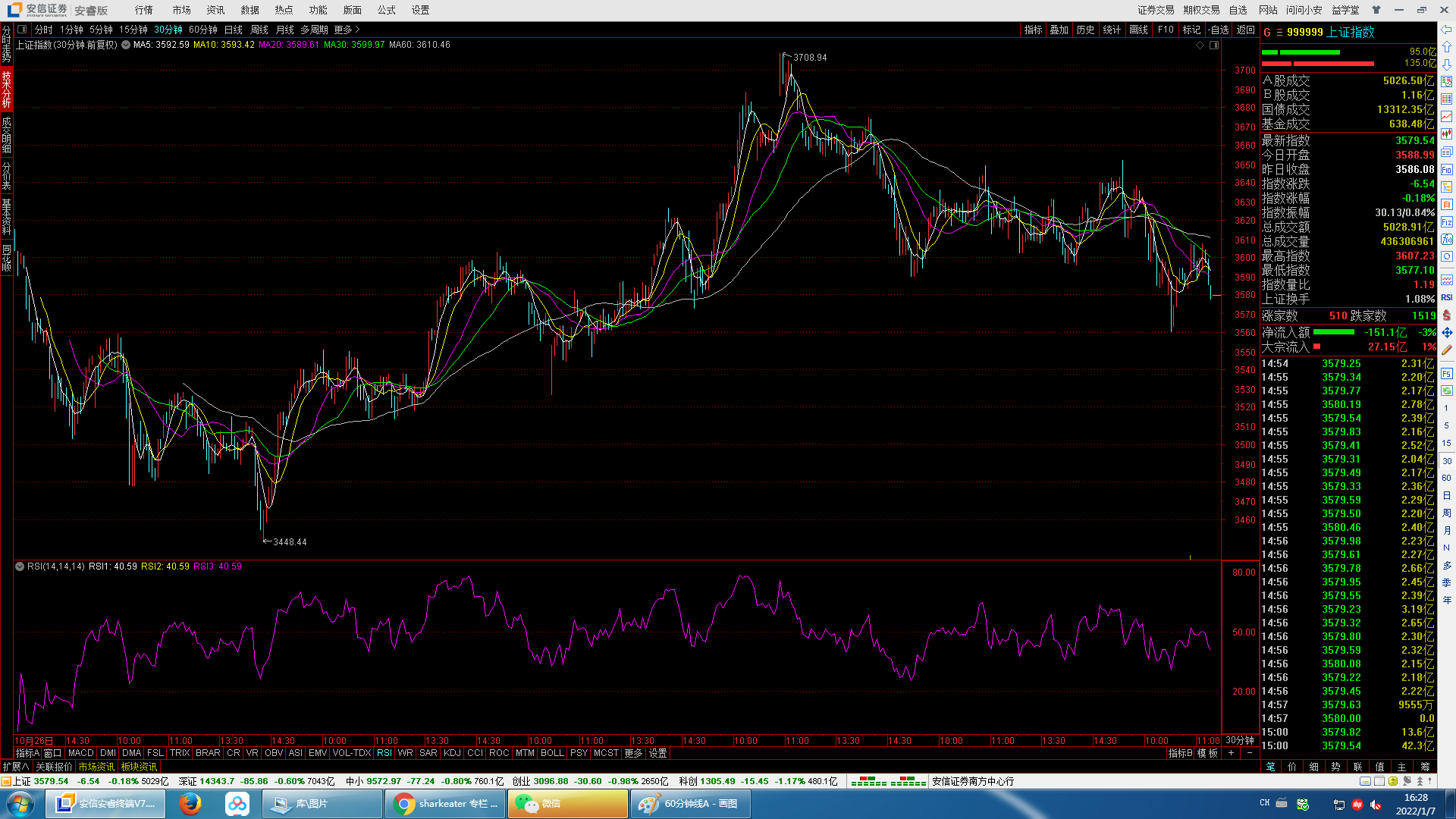
Task: Open 设置 in the indicator bar
Action: point(658,753)
